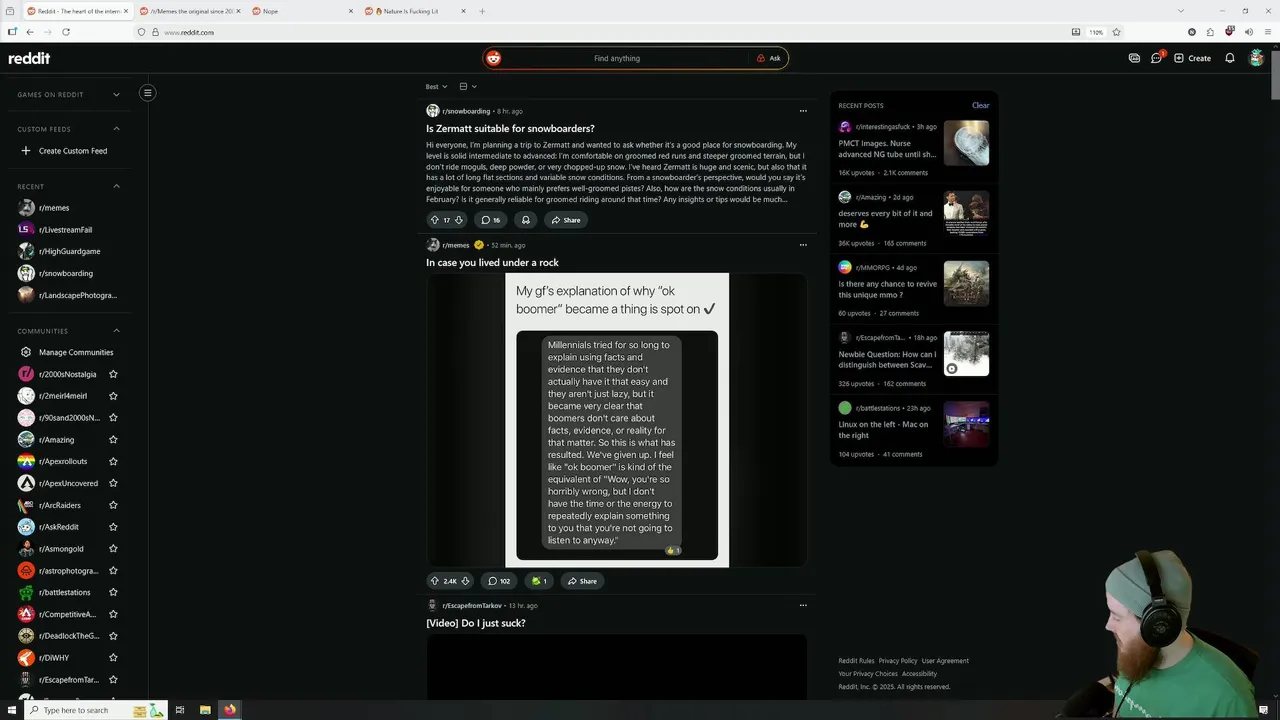Viewport: 1280px width, 720px height.
Task: Select r/LivestreamFail in Recent list
Action: click(68, 230)
